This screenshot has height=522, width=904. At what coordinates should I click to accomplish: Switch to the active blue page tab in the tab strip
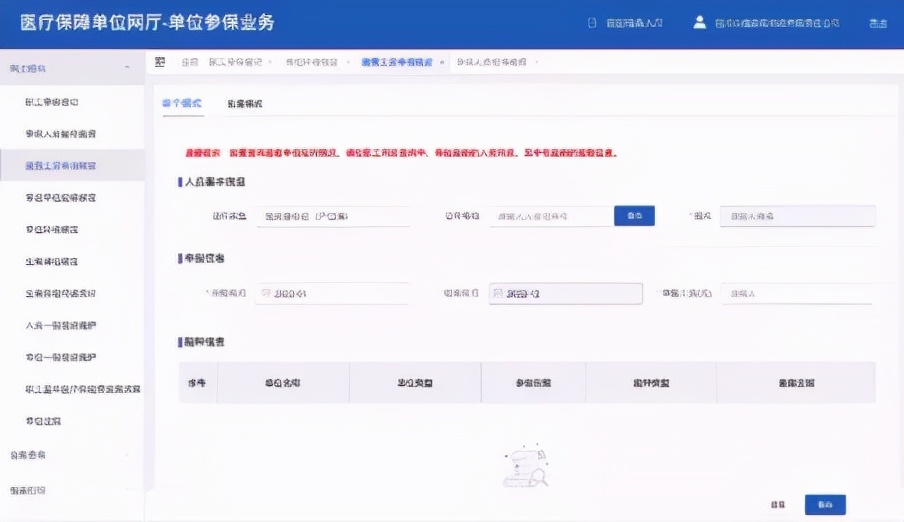pos(397,62)
